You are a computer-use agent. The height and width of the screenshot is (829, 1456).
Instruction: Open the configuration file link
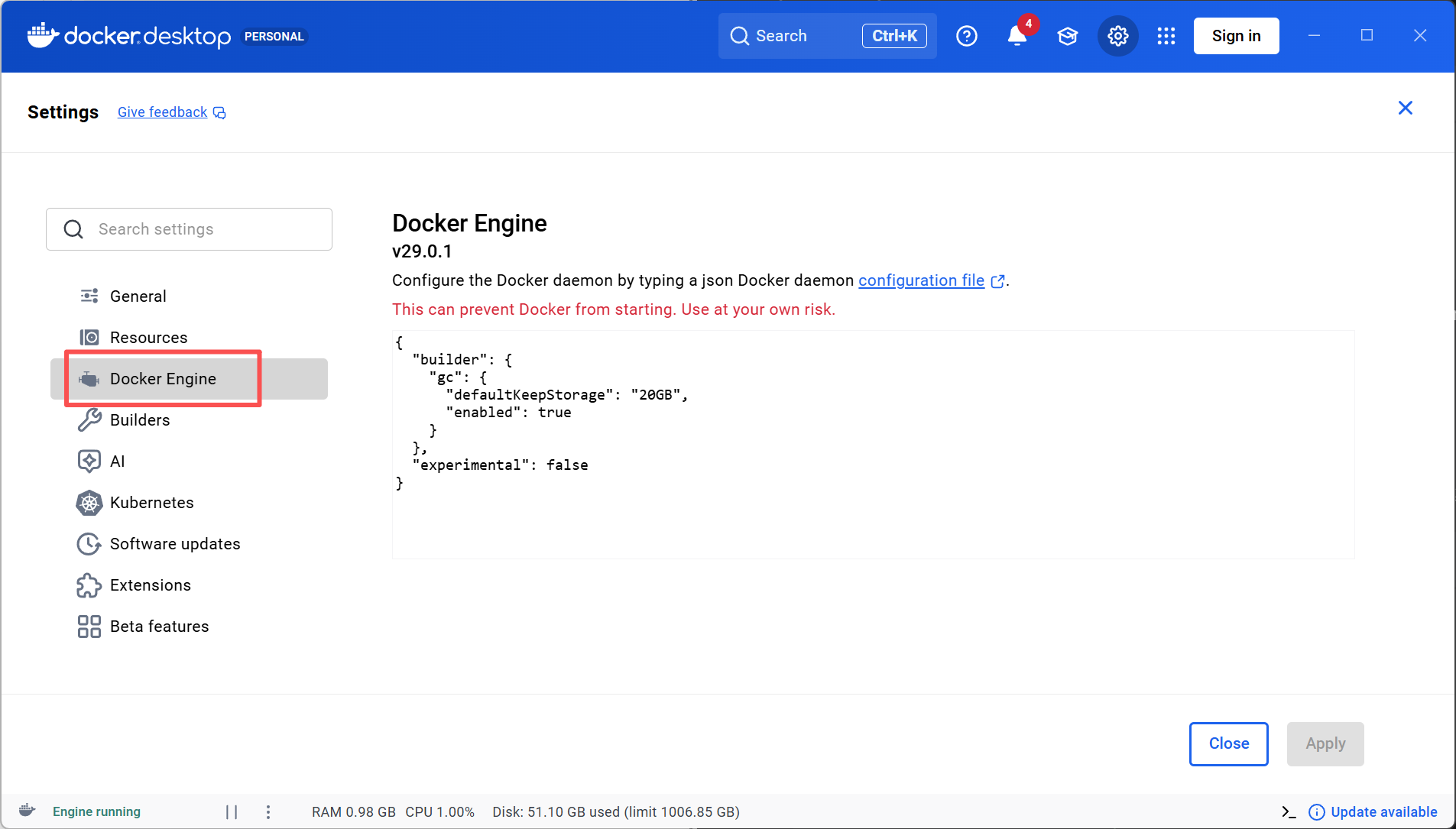coord(921,280)
